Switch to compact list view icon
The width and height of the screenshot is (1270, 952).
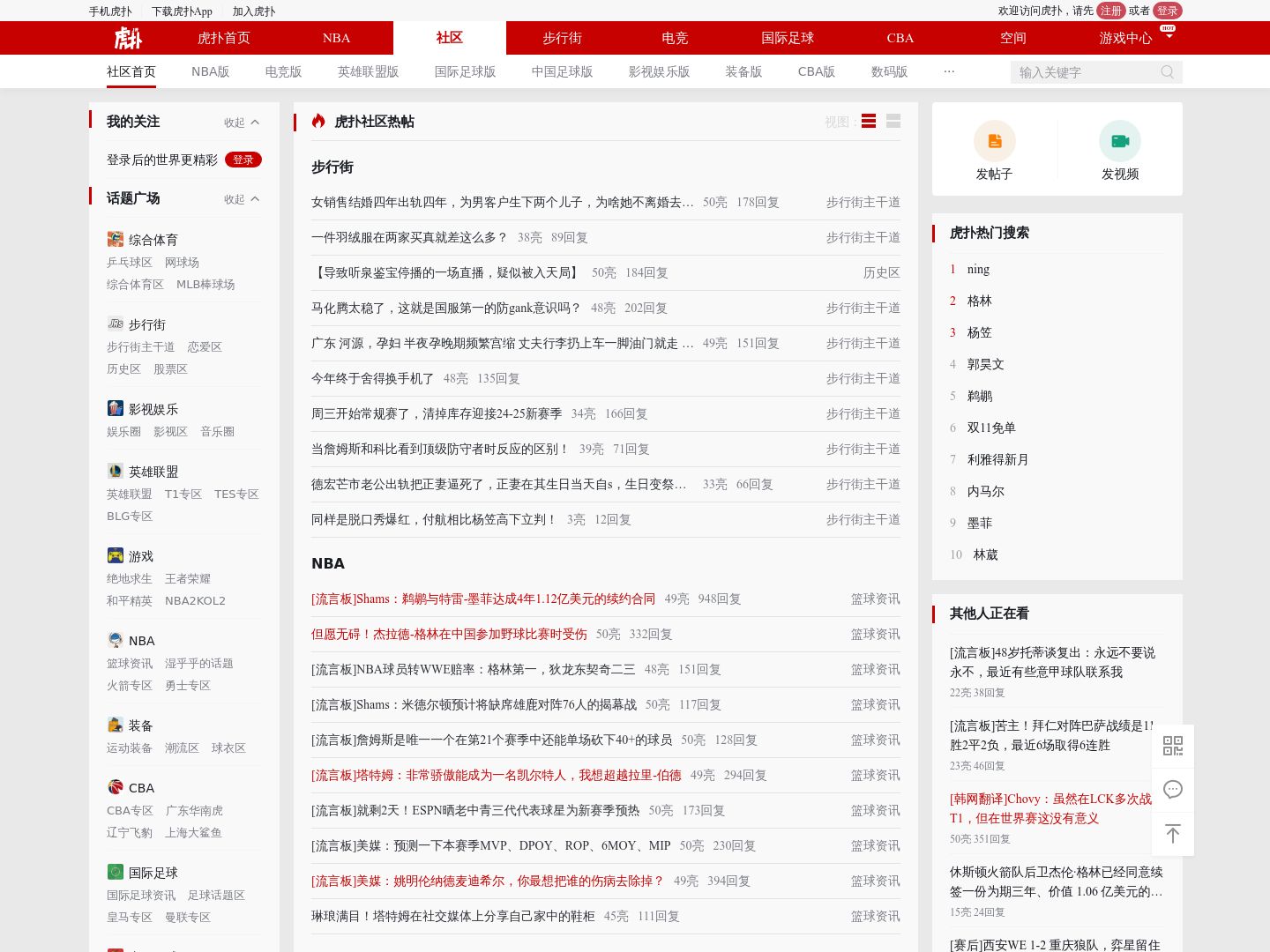tap(869, 121)
